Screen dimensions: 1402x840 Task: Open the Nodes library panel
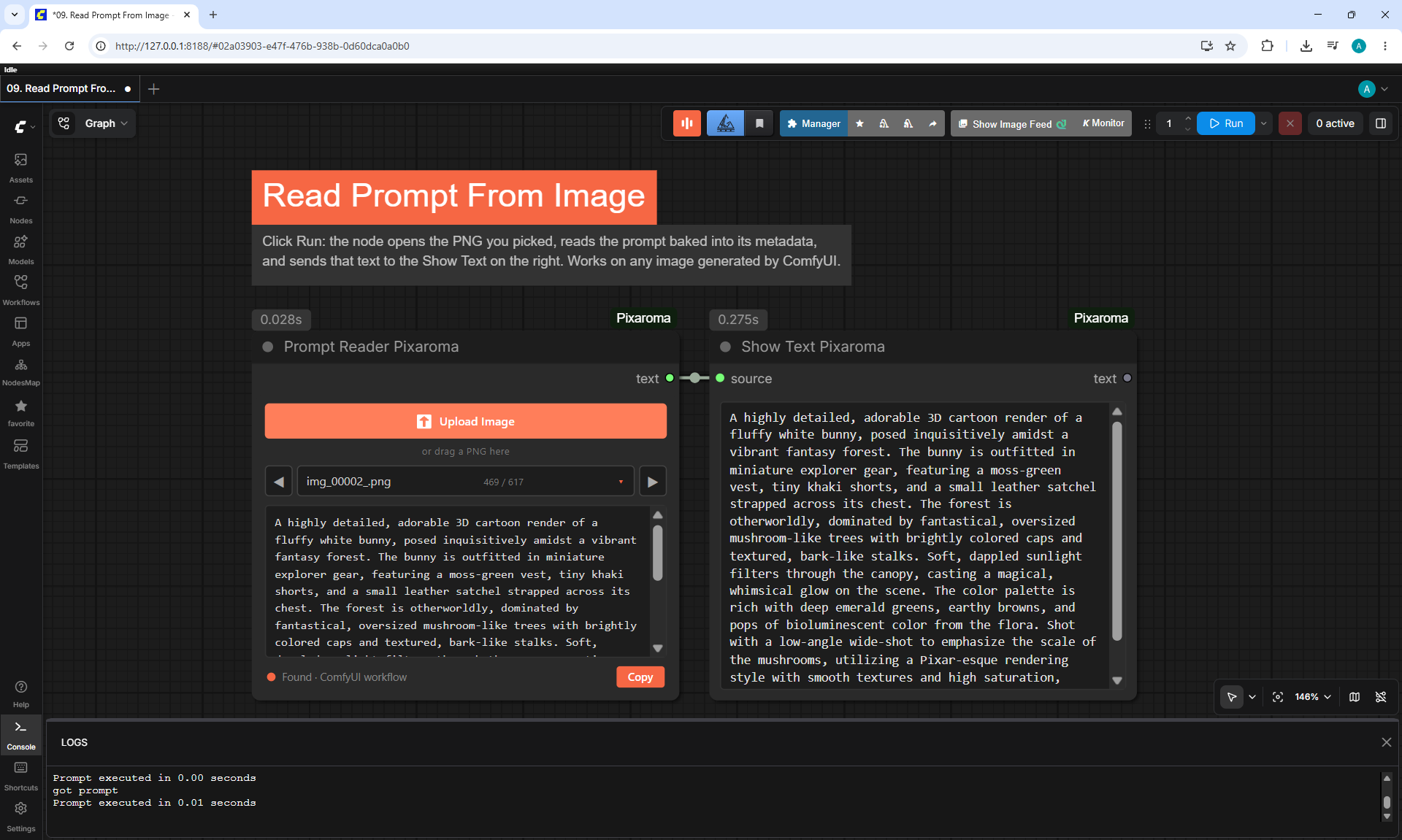click(20, 208)
